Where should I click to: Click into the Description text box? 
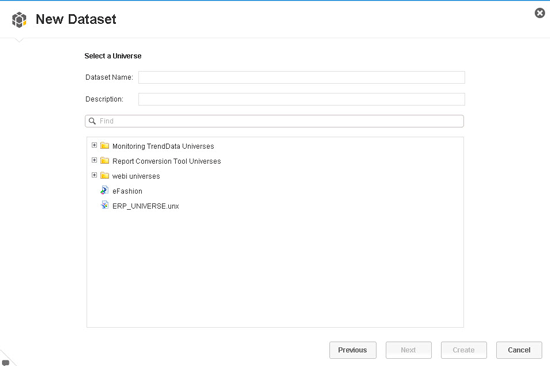pyautogui.click(x=301, y=99)
